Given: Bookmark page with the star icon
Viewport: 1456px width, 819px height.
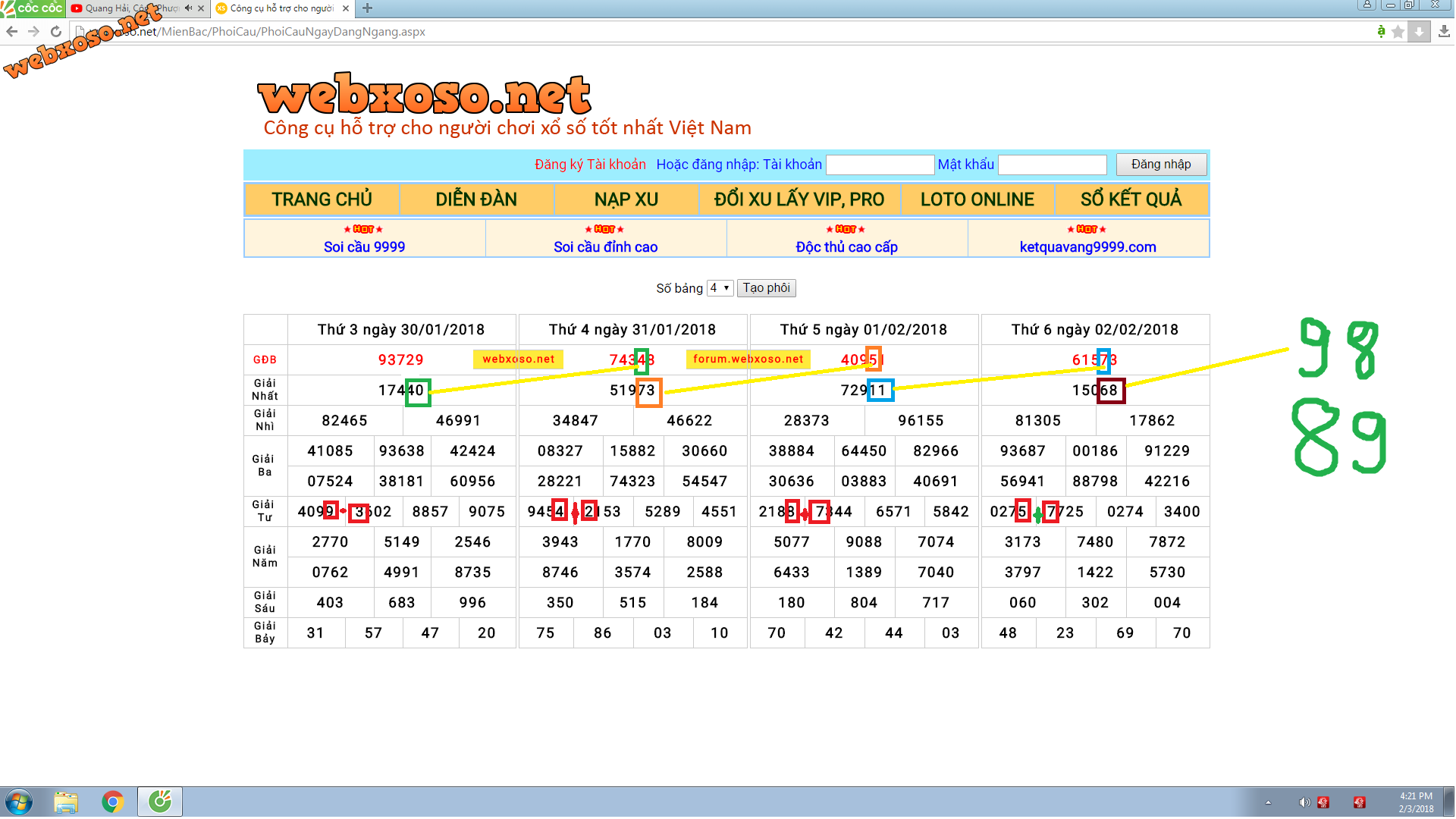Looking at the screenshot, I should pyautogui.click(x=1398, y=31).
